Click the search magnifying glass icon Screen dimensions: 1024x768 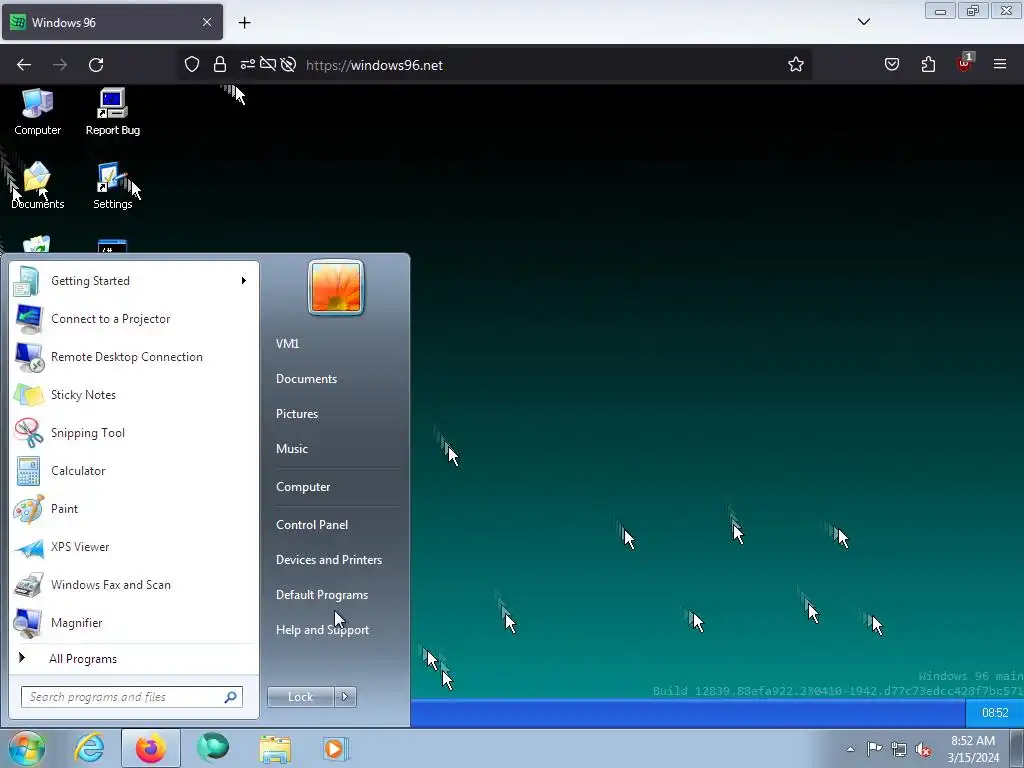point(231,697)
